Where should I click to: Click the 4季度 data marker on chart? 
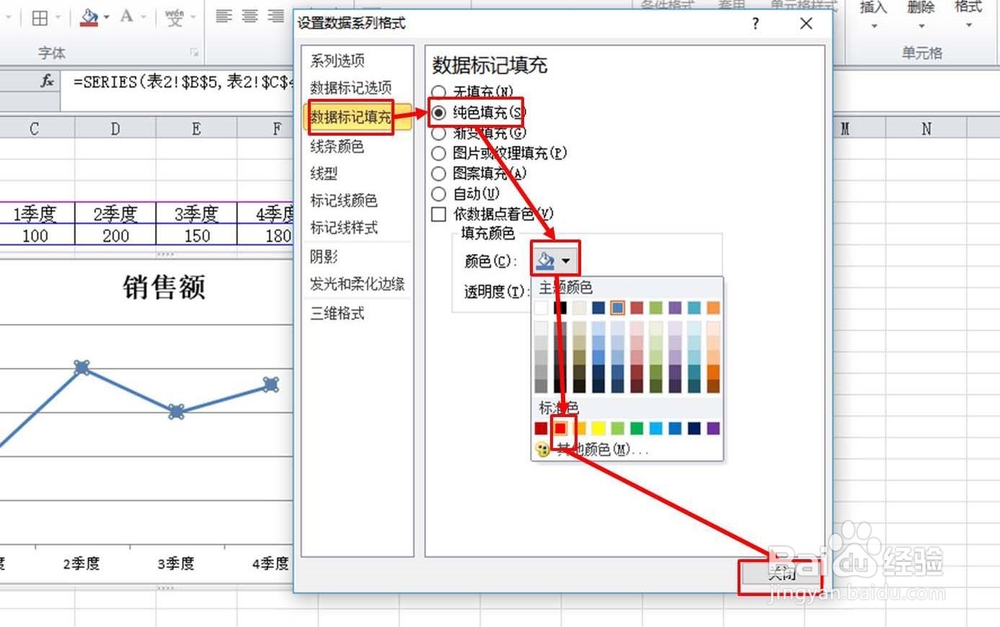271,384
